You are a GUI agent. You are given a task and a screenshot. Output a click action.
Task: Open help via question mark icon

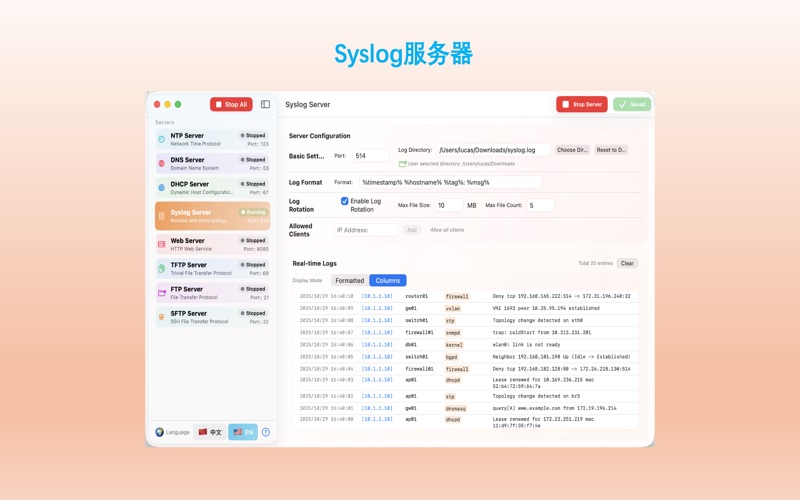pyautogui.click(x=266, y=432)
